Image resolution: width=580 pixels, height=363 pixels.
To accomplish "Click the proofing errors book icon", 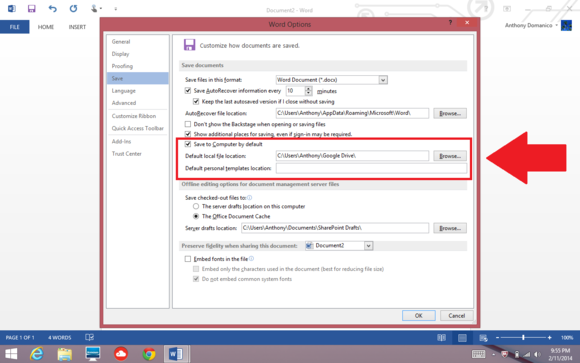I will (x=90, y=337).
